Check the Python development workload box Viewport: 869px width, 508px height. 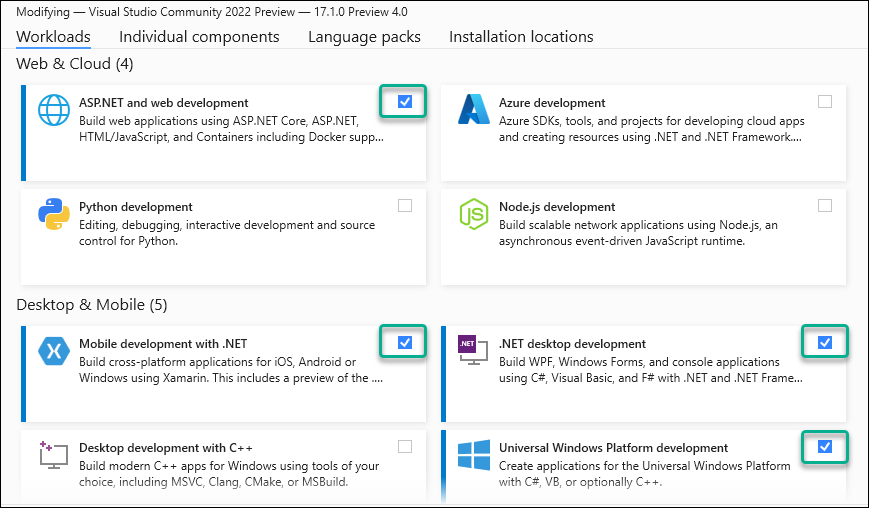coord(404,206)
